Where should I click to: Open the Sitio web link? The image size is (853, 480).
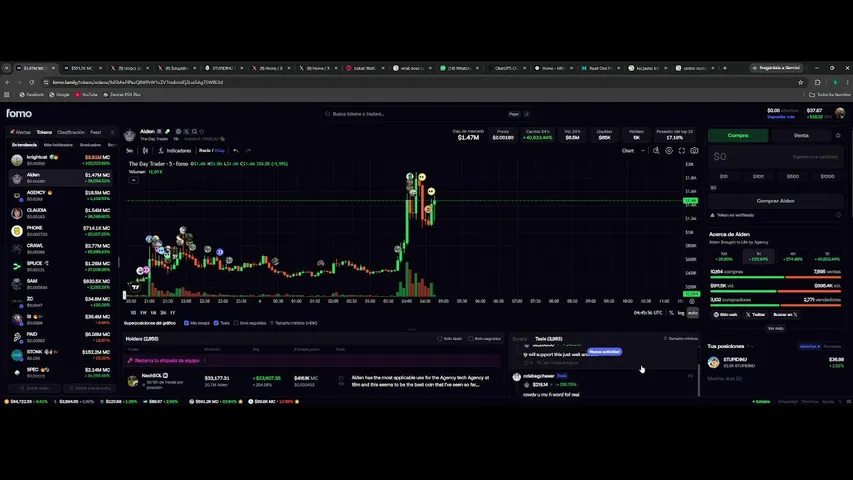tap(725, 315)
